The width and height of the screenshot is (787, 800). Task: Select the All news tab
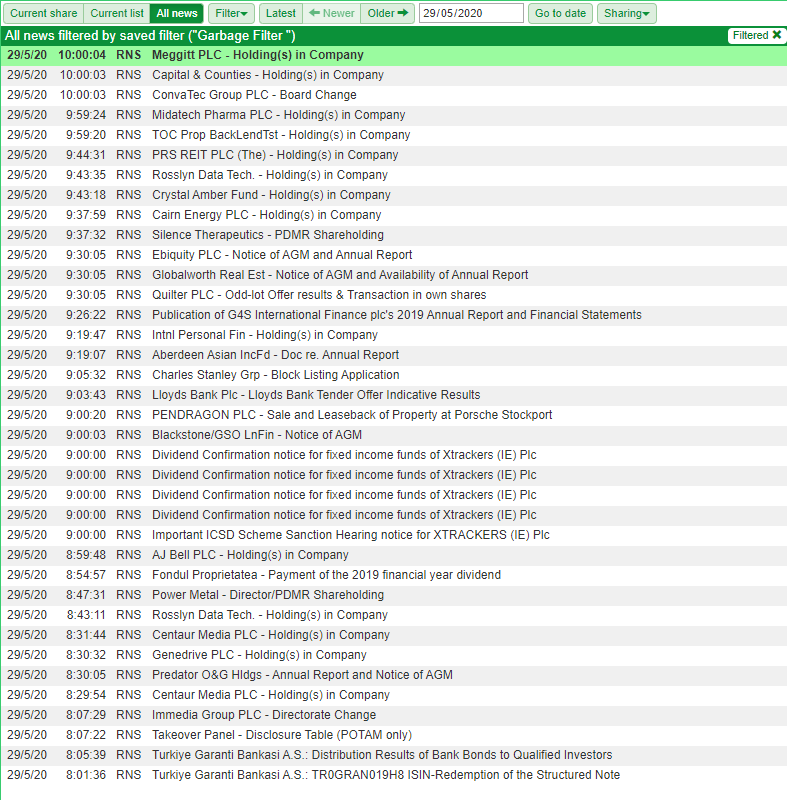[x=176, y=13]
